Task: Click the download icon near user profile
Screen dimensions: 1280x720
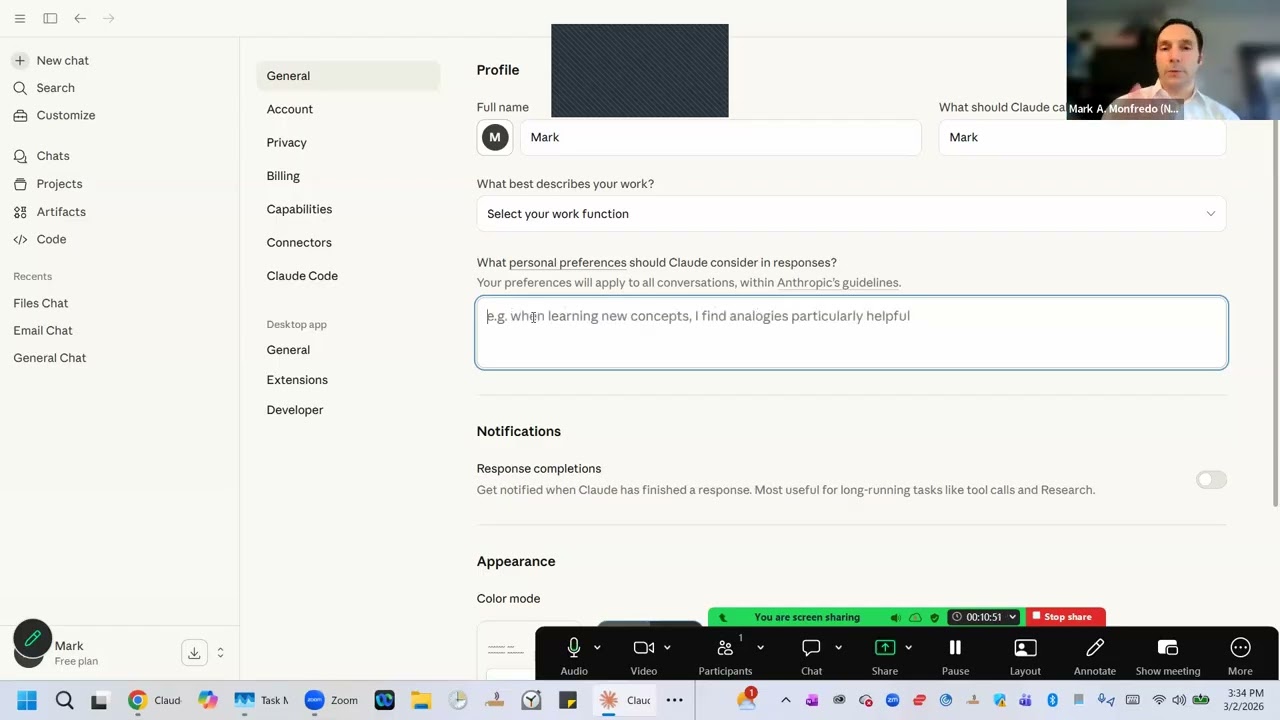Action: [x=194, y=653]
